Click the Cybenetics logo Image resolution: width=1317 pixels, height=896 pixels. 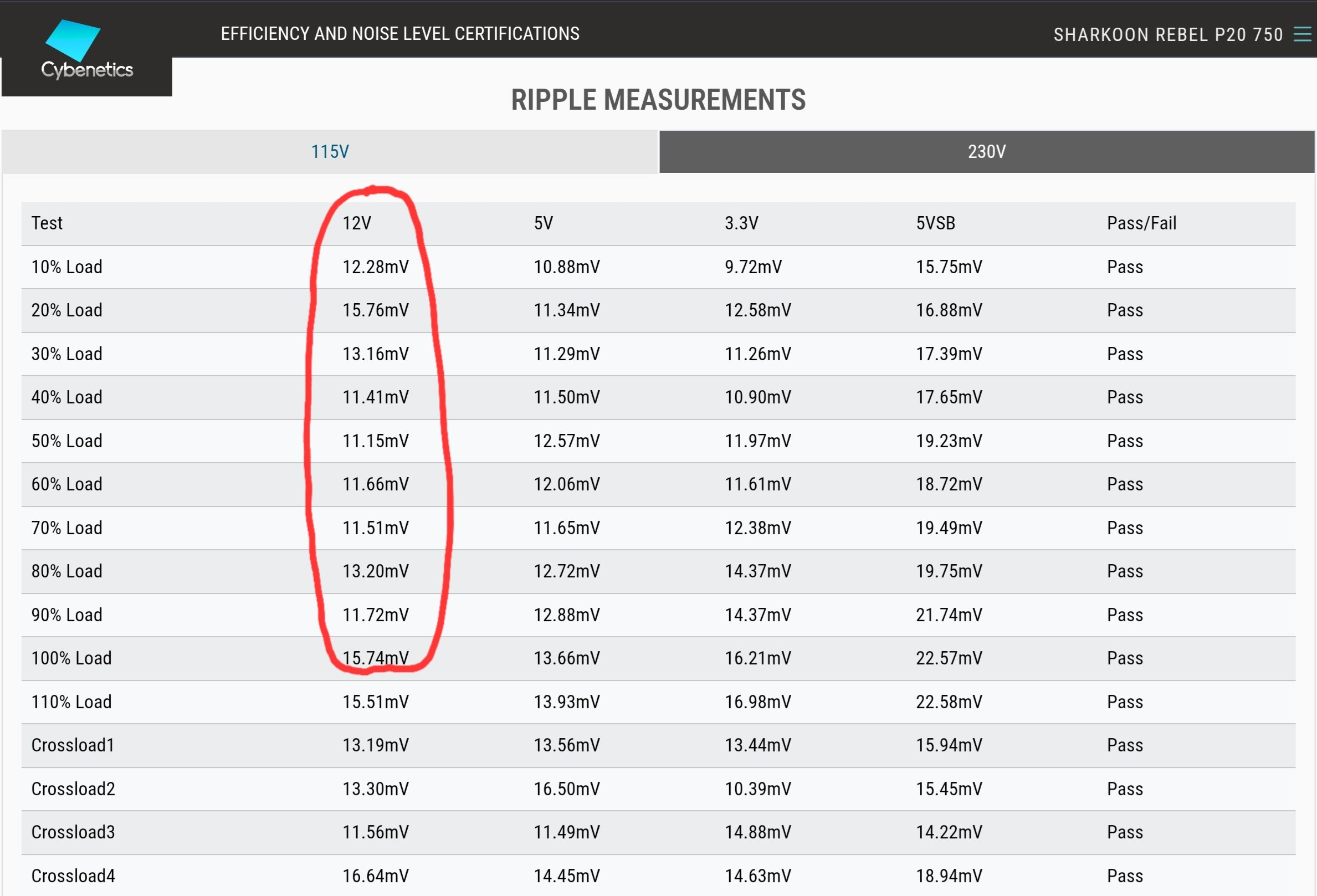pos(86,50)
